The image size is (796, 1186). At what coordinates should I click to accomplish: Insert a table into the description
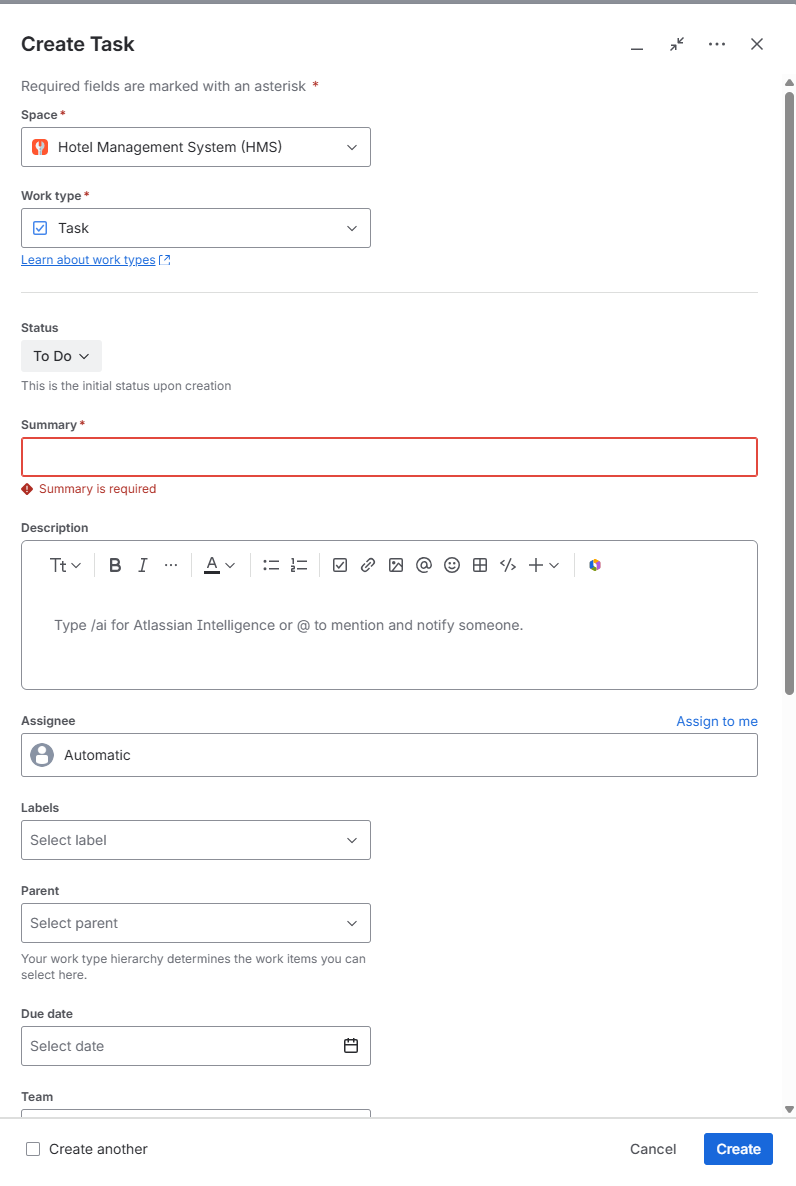480,565
